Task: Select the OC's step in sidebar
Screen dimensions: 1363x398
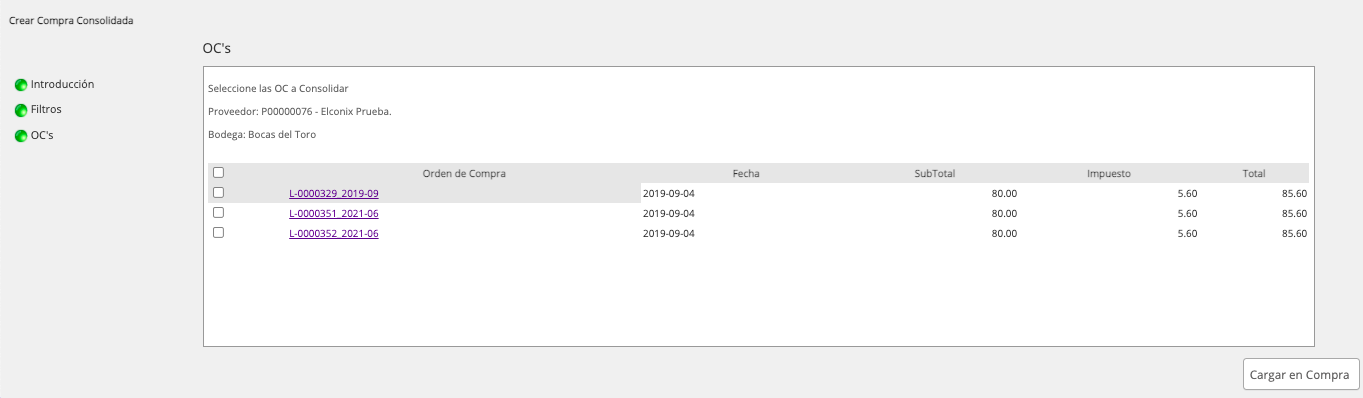Action: [x=42, y=135]
